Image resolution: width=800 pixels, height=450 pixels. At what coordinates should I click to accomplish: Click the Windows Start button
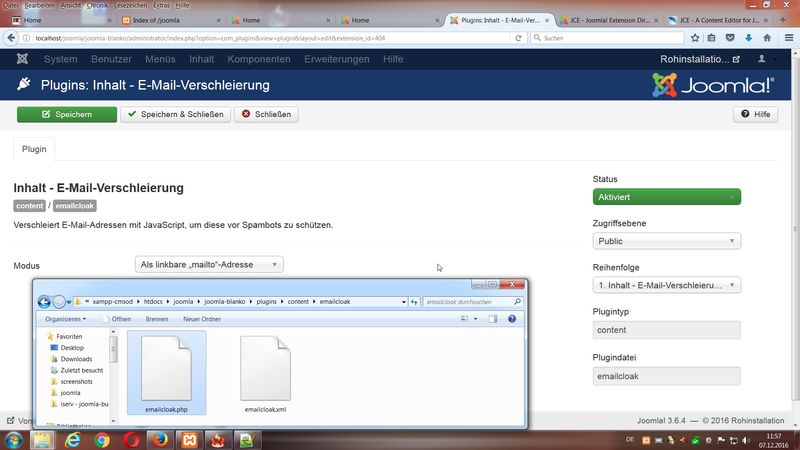(x=14, y=439)
